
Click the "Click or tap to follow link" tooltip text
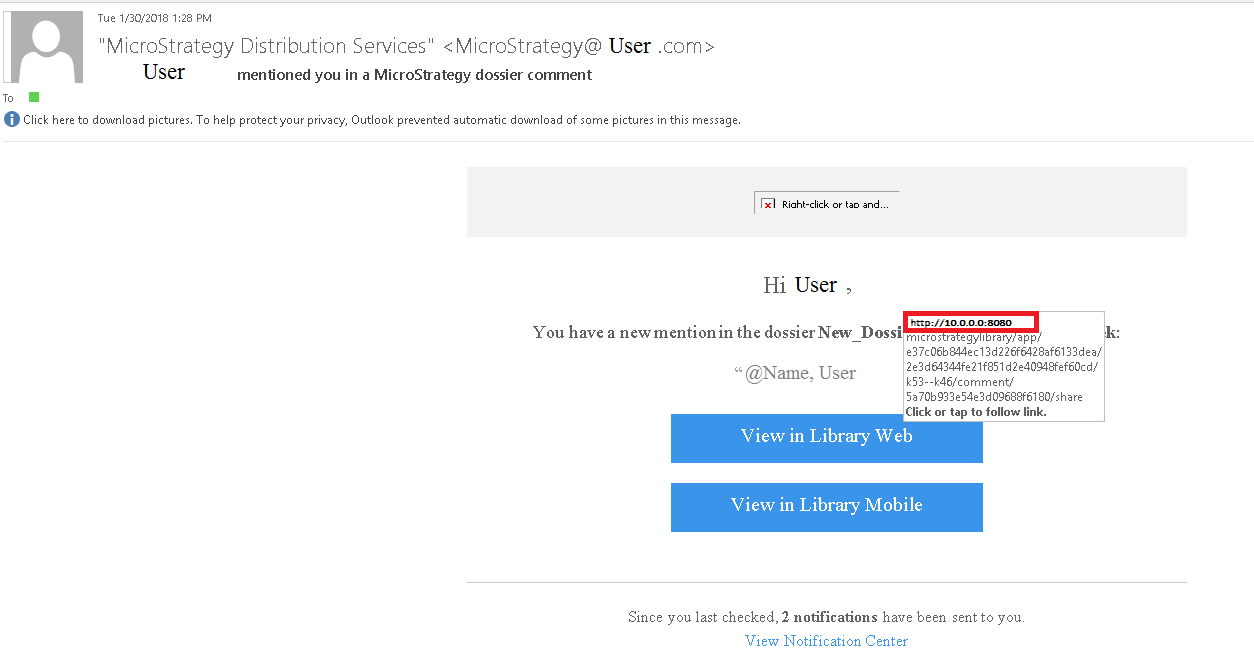975,412
